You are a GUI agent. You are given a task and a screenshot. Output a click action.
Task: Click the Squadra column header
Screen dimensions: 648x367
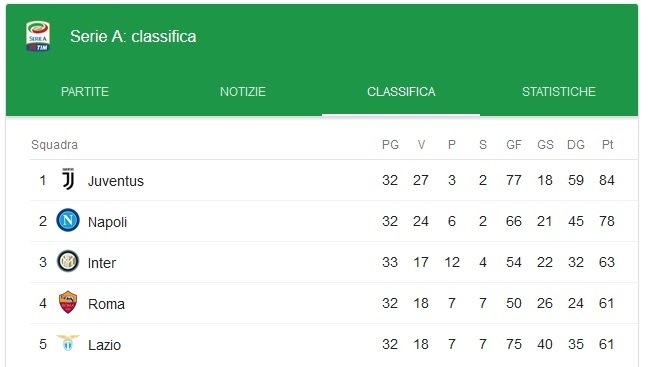click(x=55, y=145)
